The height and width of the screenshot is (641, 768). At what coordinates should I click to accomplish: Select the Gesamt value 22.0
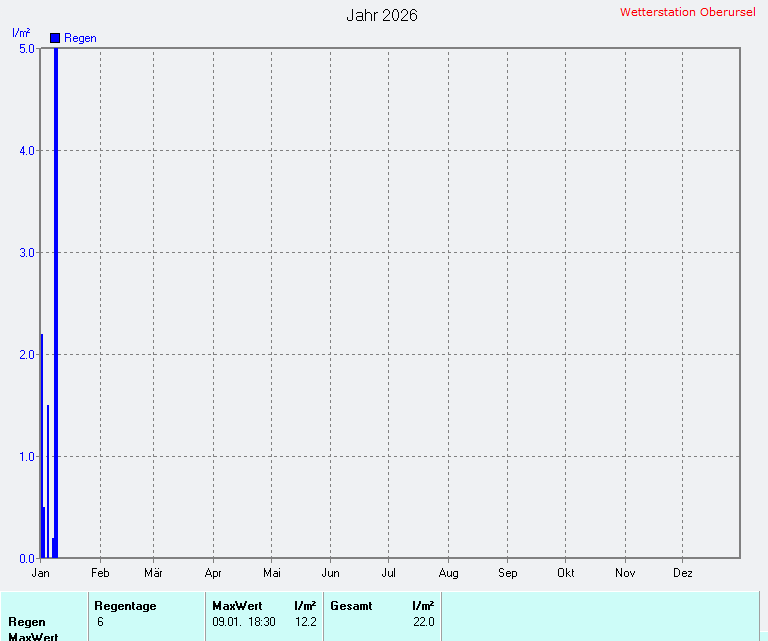point(424,622)
